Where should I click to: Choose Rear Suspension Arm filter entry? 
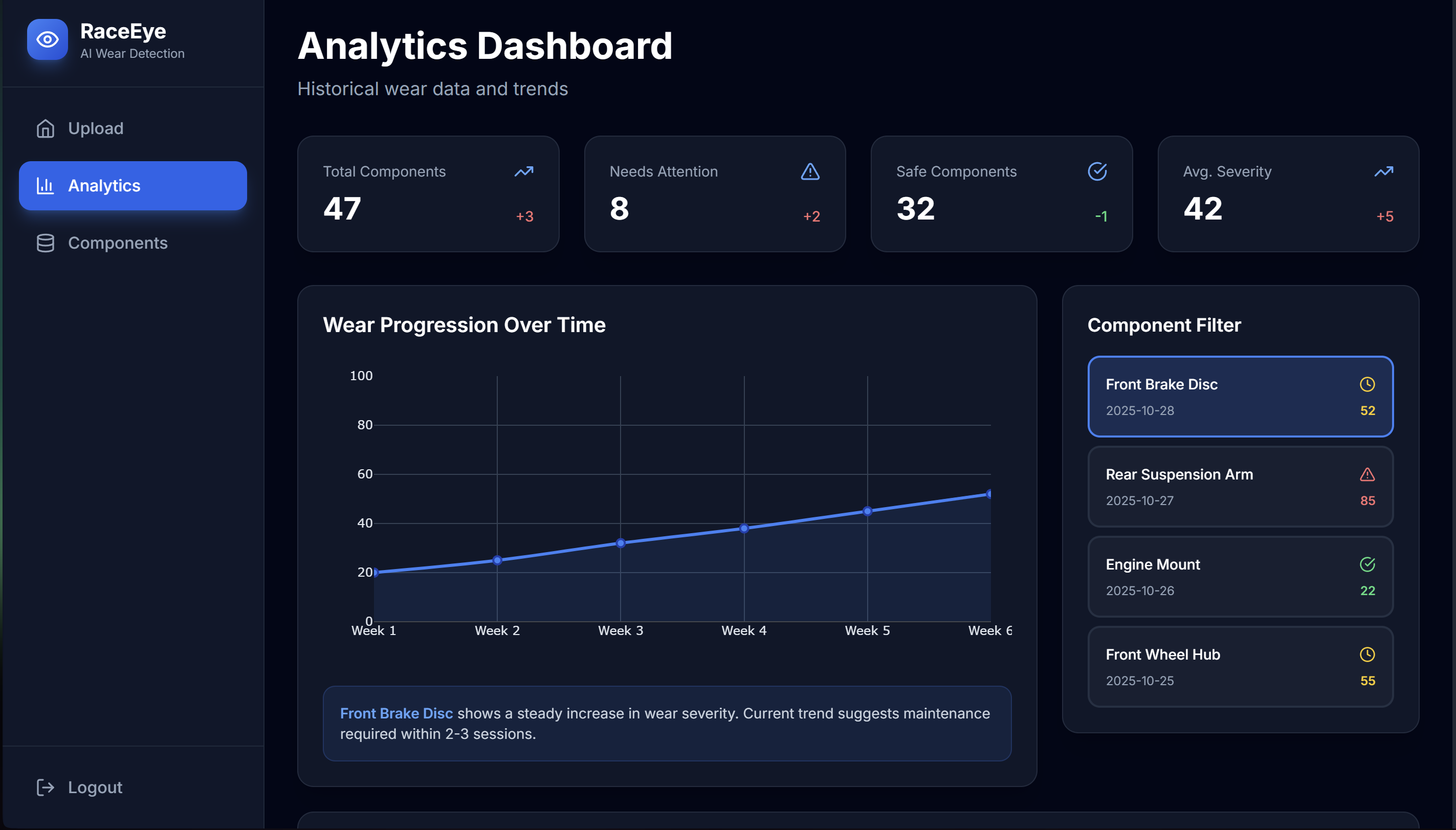(1240, 486)
